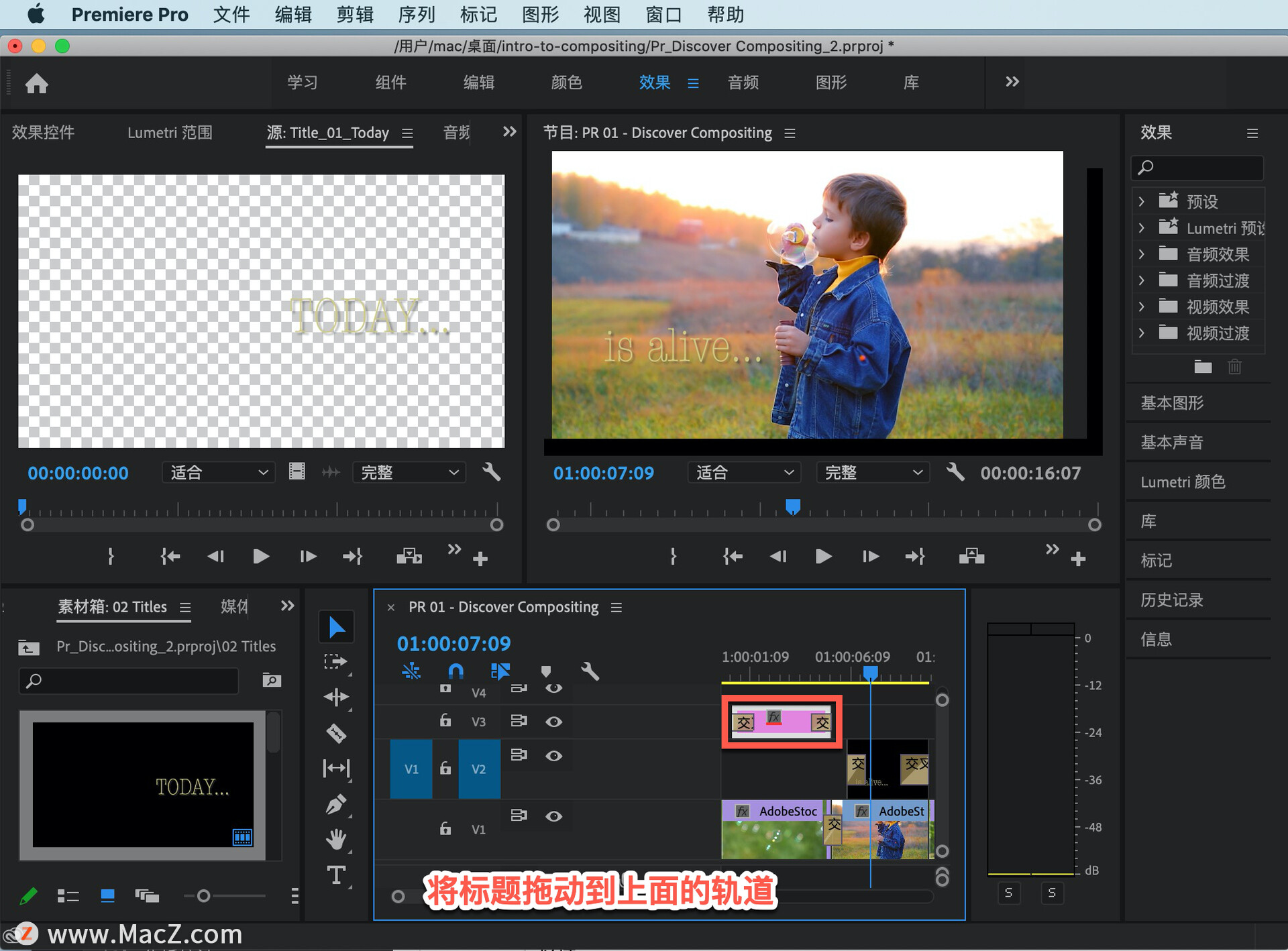The height and width of the screenshot is (951, 1288).
Task: Toggle V1 track visibility eye
Action: 553,816
